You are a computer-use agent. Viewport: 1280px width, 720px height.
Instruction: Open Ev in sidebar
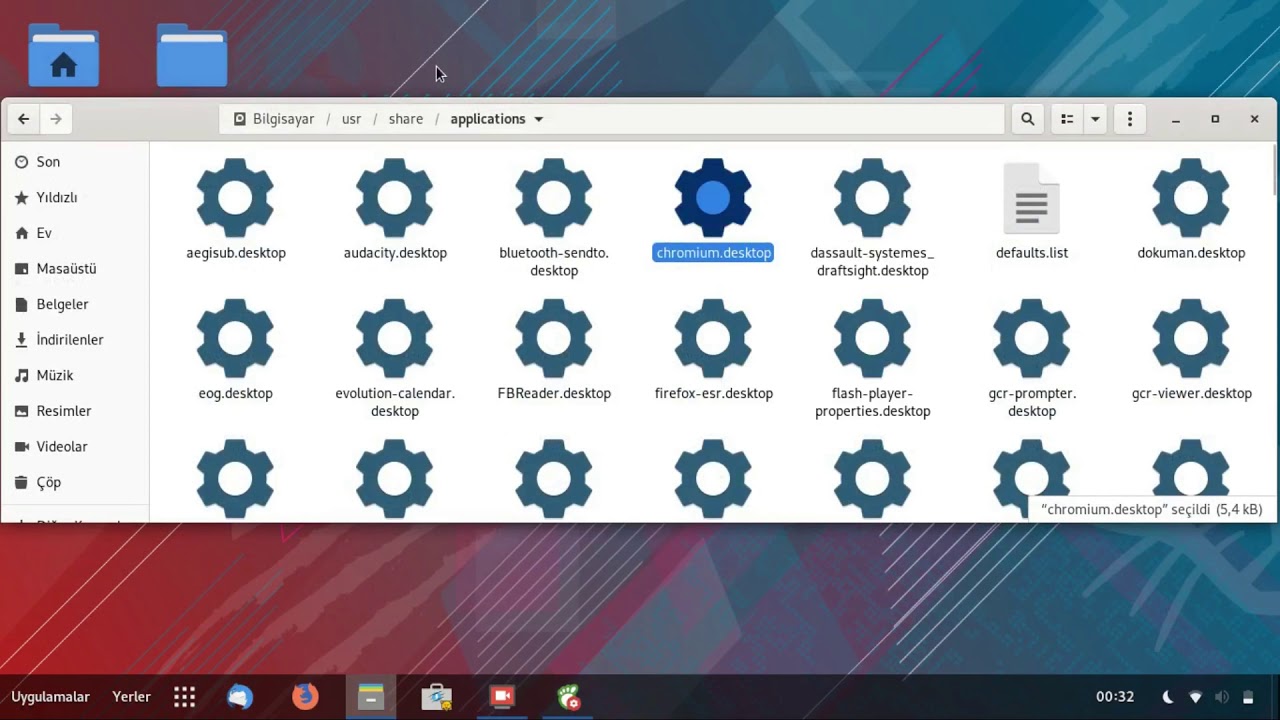pyautogui.click(x=75, y=233)
